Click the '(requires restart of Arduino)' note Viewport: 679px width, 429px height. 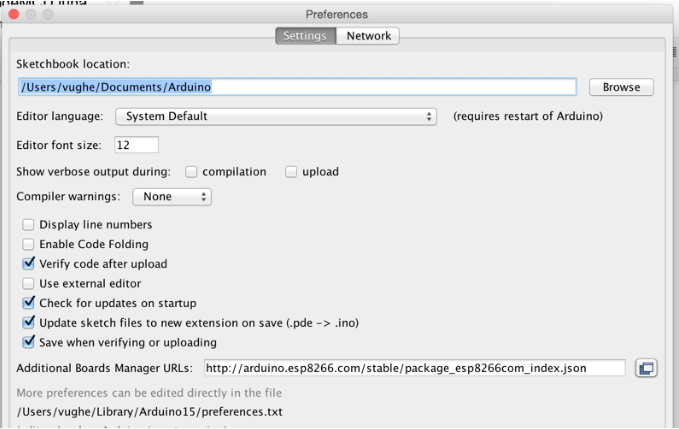[528, 116]
